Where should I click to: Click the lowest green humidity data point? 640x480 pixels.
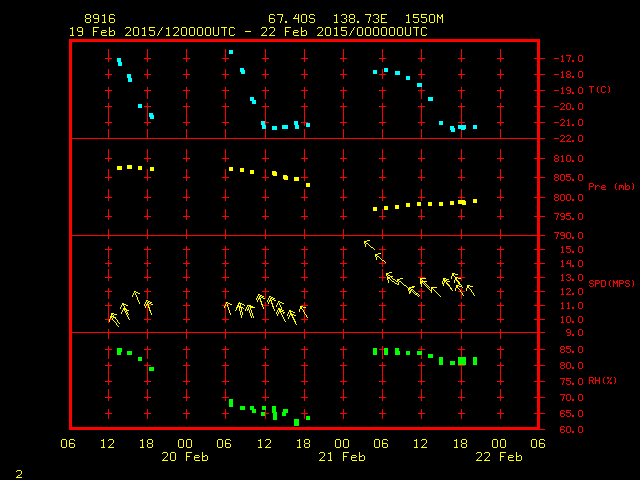tap(296, 422)
